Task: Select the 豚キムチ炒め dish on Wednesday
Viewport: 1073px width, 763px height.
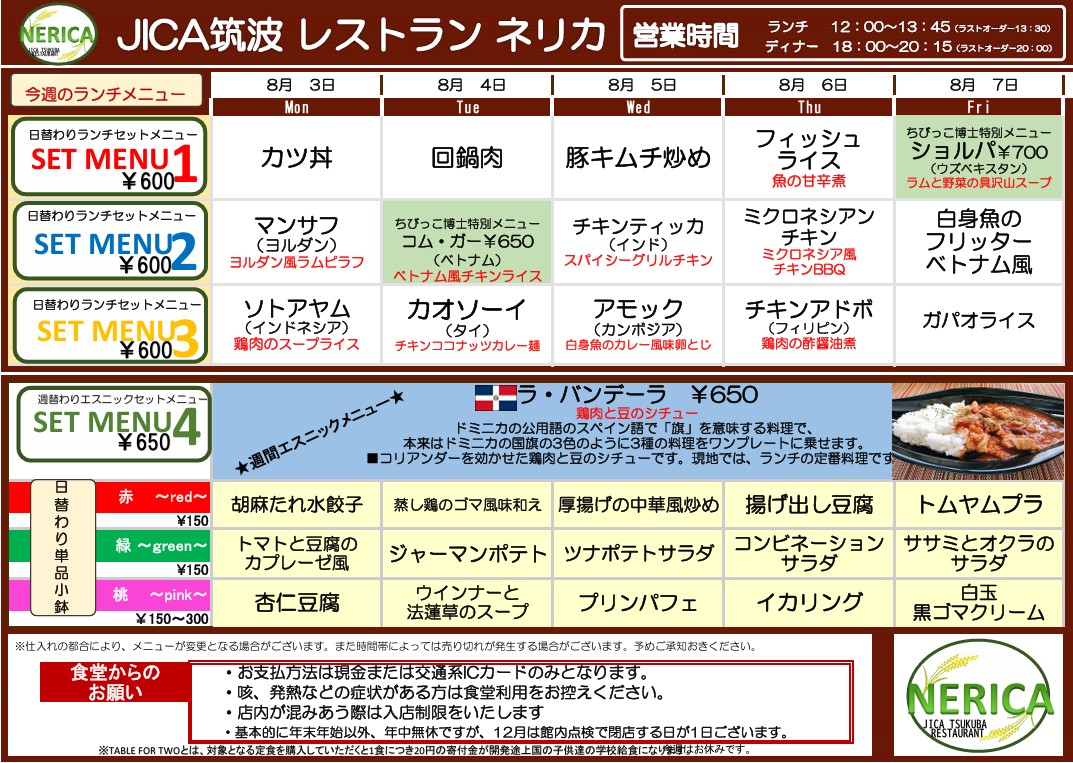Action: click(638, 157)
